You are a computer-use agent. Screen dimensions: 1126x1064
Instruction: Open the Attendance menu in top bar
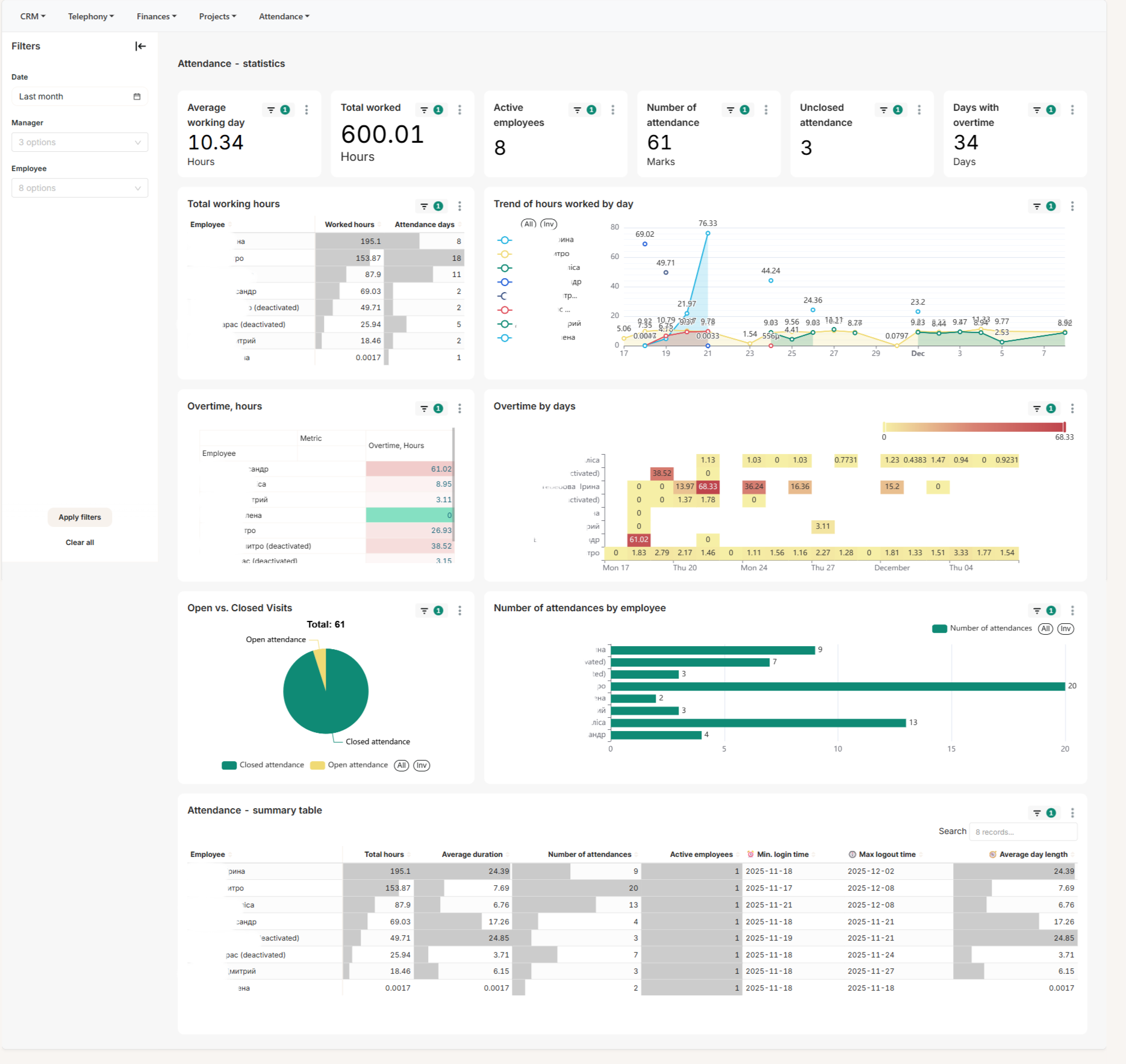(x=284, y=16)
